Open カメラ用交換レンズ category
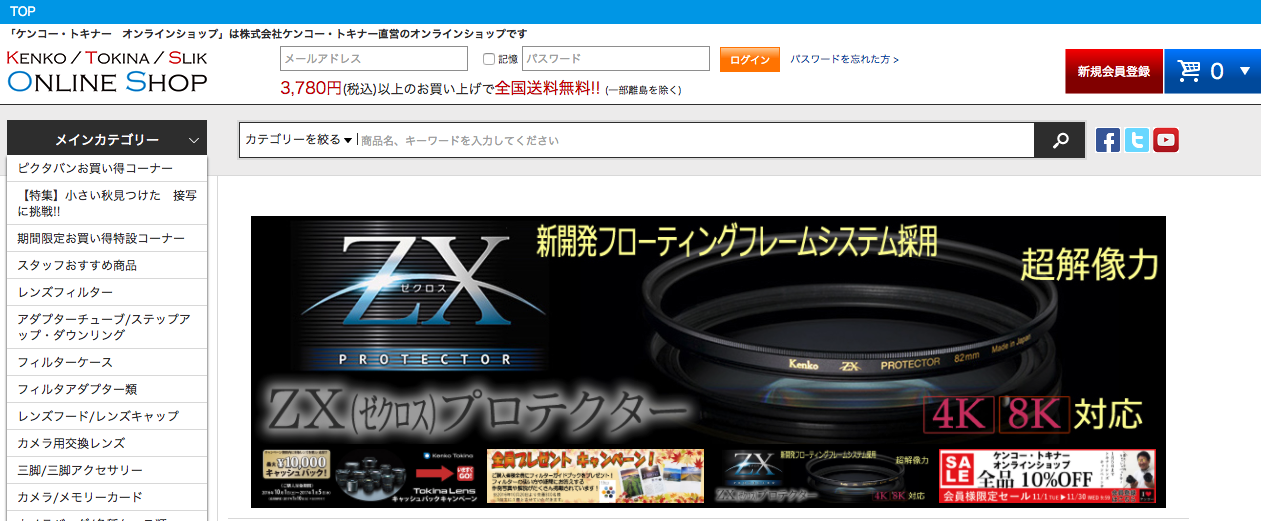 point(107,443)
